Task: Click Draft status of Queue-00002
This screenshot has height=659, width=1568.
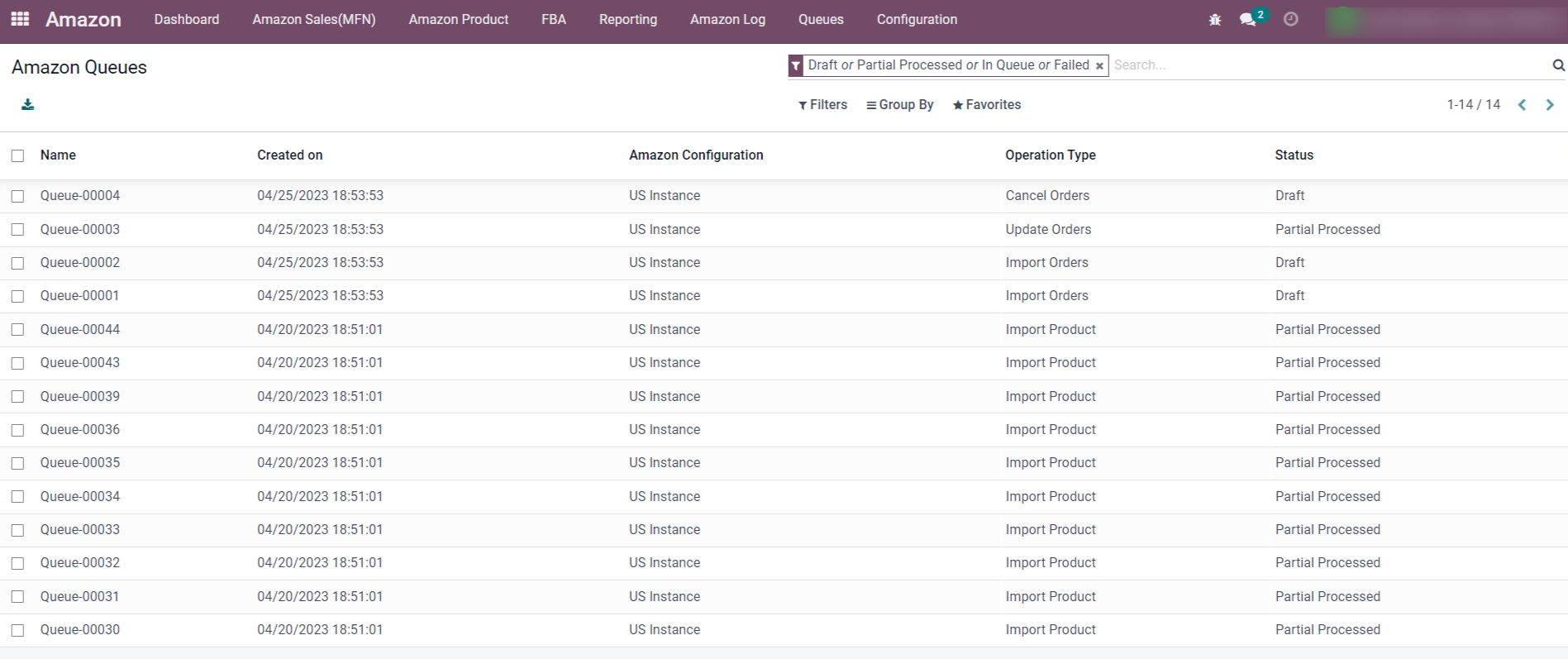Action: (1289, 263)
